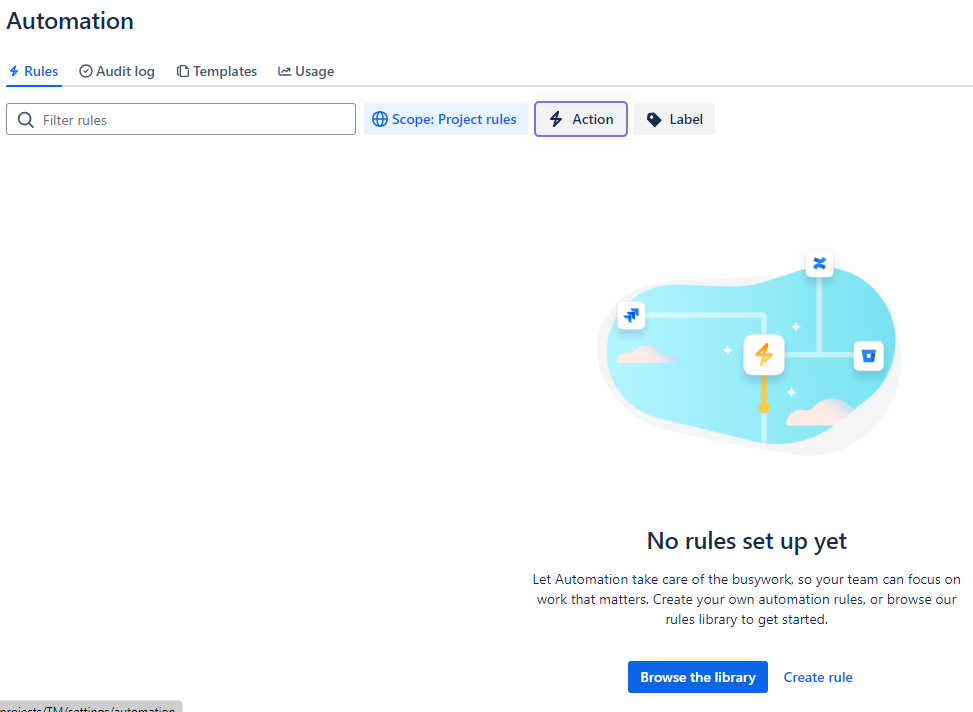Click the Rules lightning bolt icon

coord(14,71)
